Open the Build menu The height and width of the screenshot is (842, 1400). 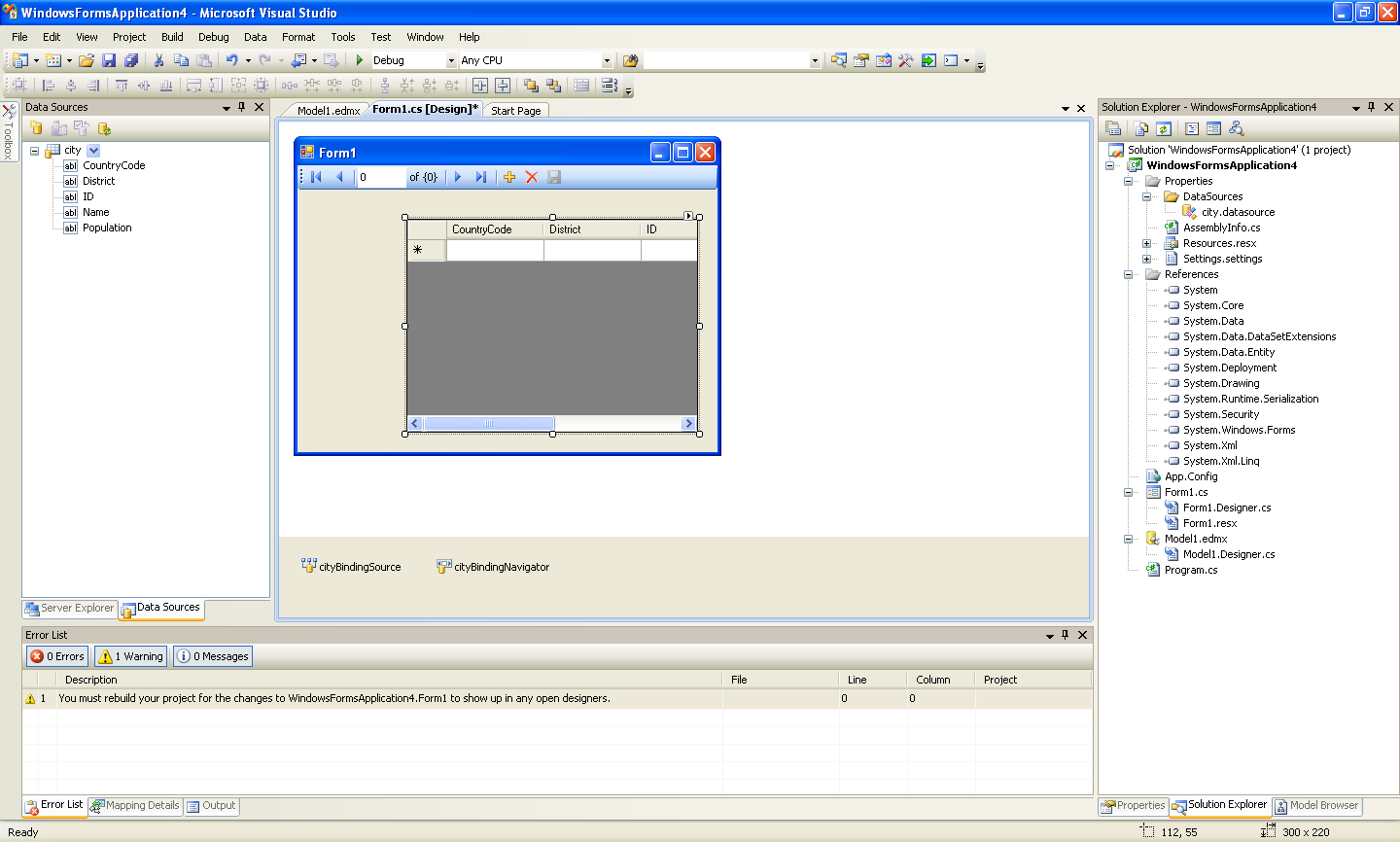pyautogui.click(x=172, y=37)
